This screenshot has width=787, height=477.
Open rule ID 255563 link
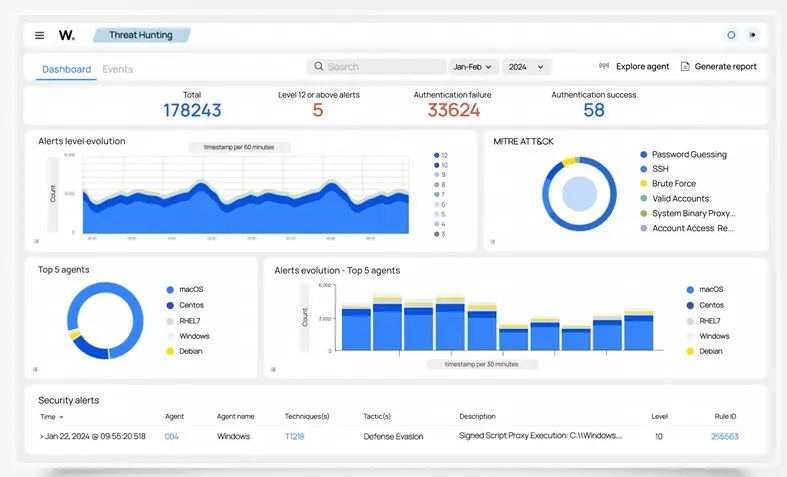[x=725, y=437]
